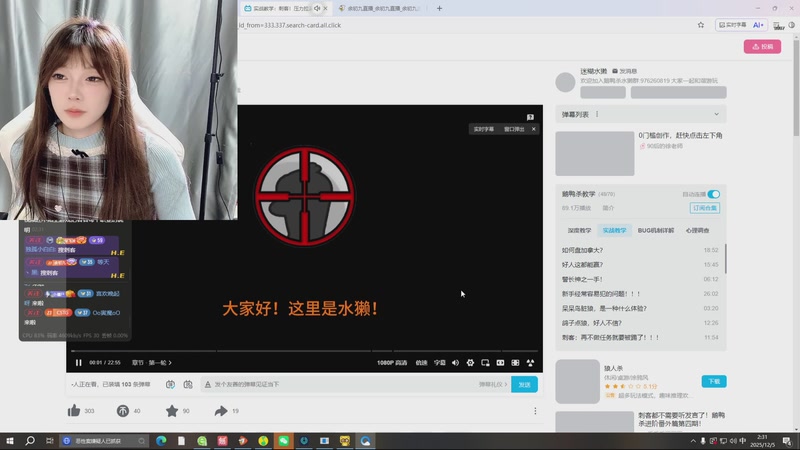Open a new browser tab
This screenshot has height=450, width=800.
click(439, 8)
